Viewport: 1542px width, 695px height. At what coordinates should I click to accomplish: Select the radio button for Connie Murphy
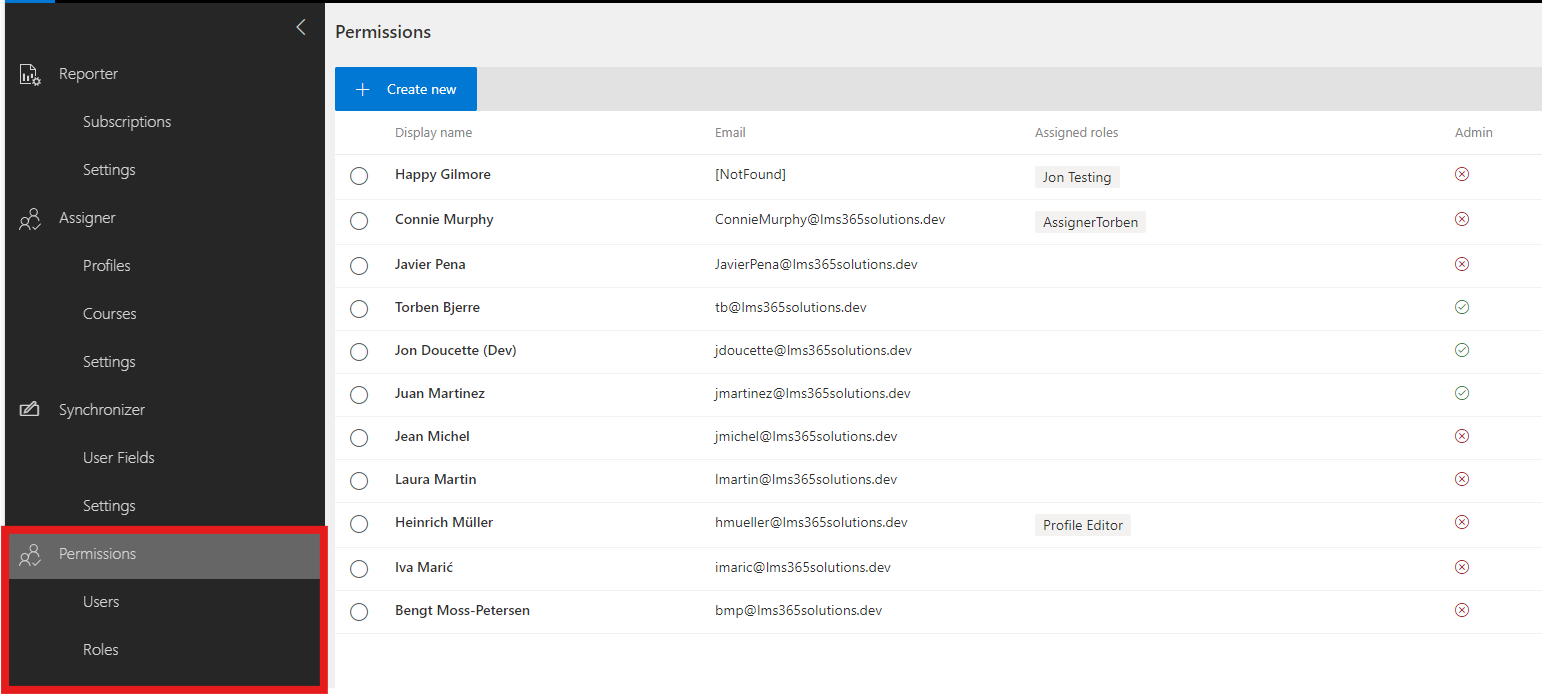[x=359, y=221]
